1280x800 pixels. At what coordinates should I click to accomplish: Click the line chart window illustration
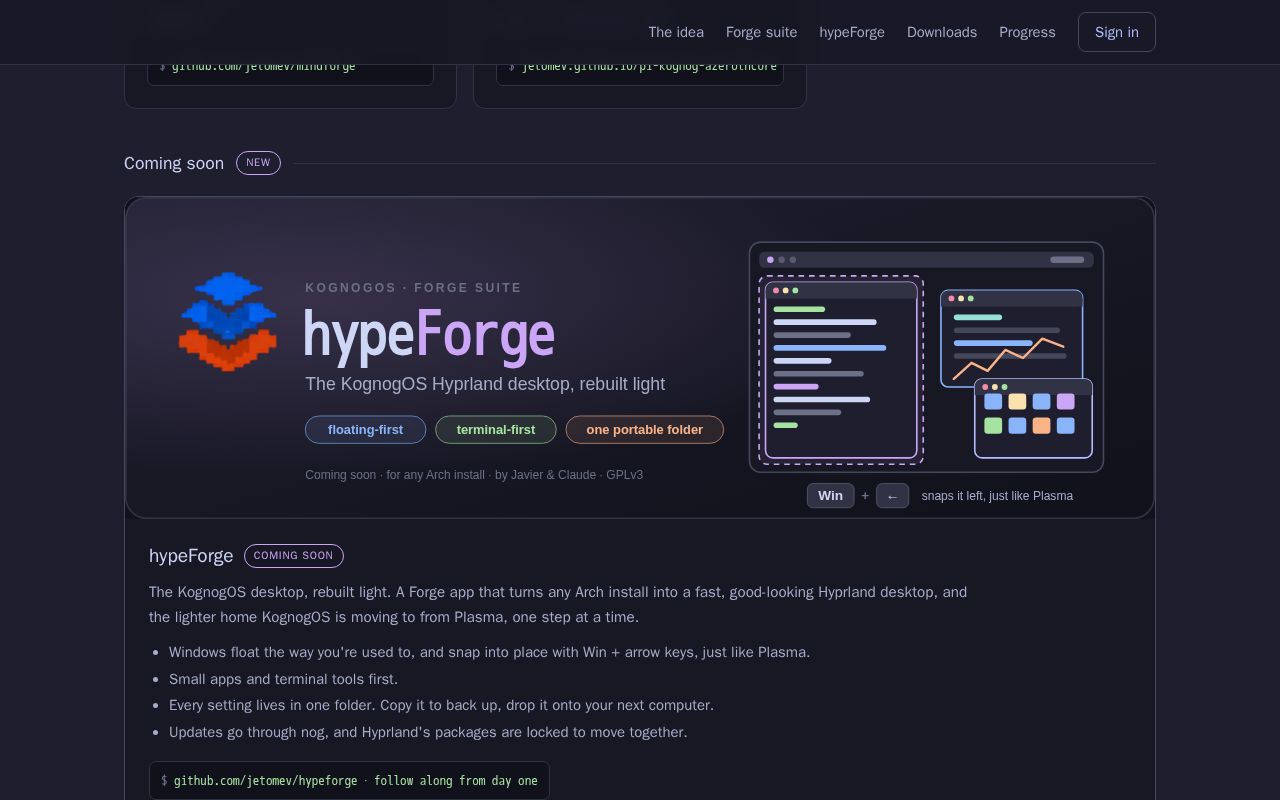coord(1012,338)
